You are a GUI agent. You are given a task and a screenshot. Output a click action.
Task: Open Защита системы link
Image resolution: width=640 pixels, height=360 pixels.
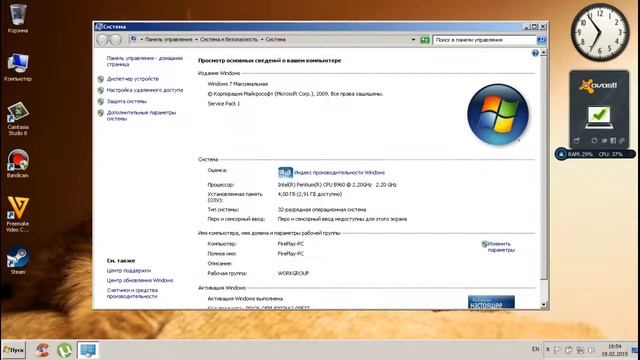click(127, 101)
